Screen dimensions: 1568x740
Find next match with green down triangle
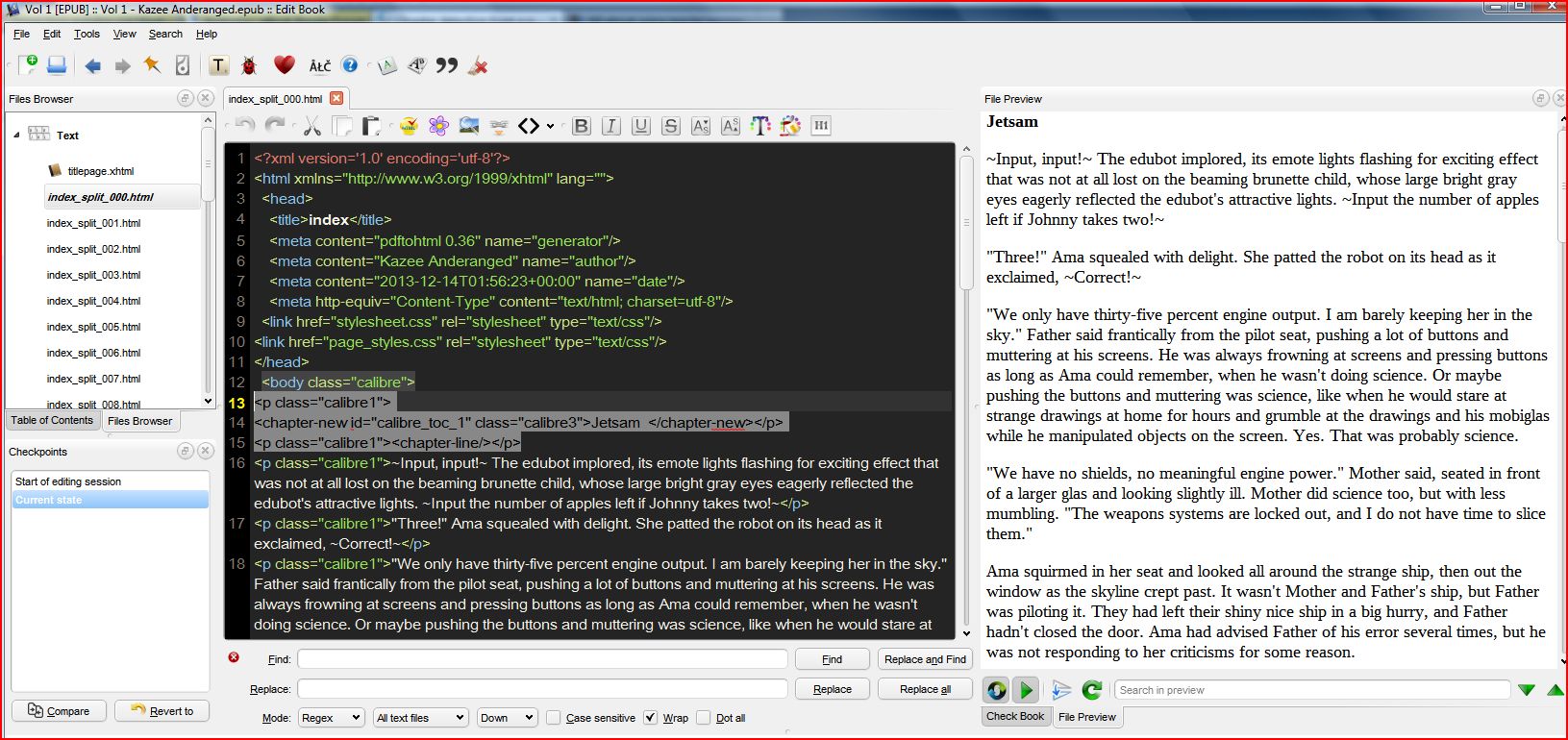1527,690
